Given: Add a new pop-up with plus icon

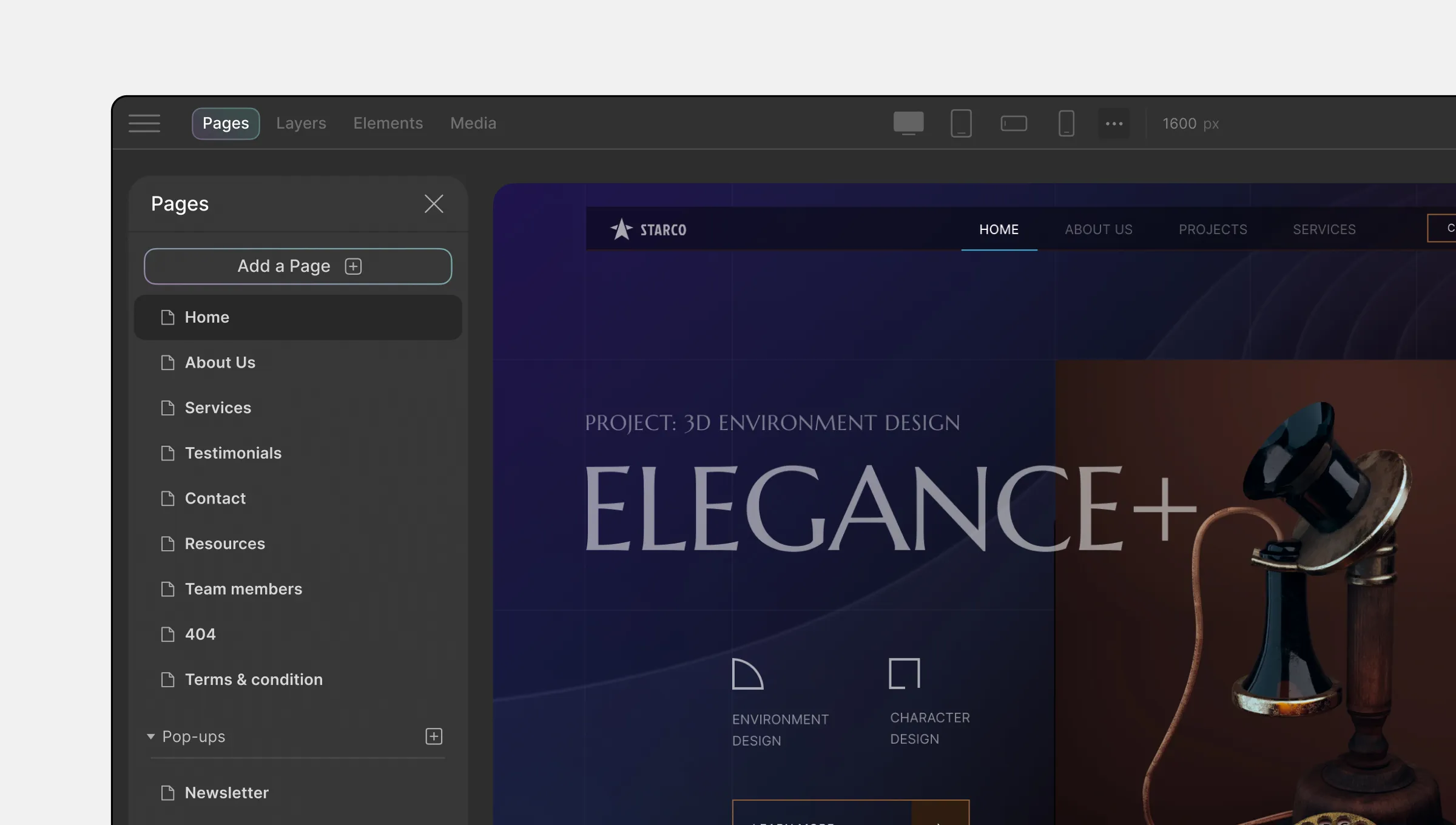Looking at the screenshot, I should pos(434,736).
